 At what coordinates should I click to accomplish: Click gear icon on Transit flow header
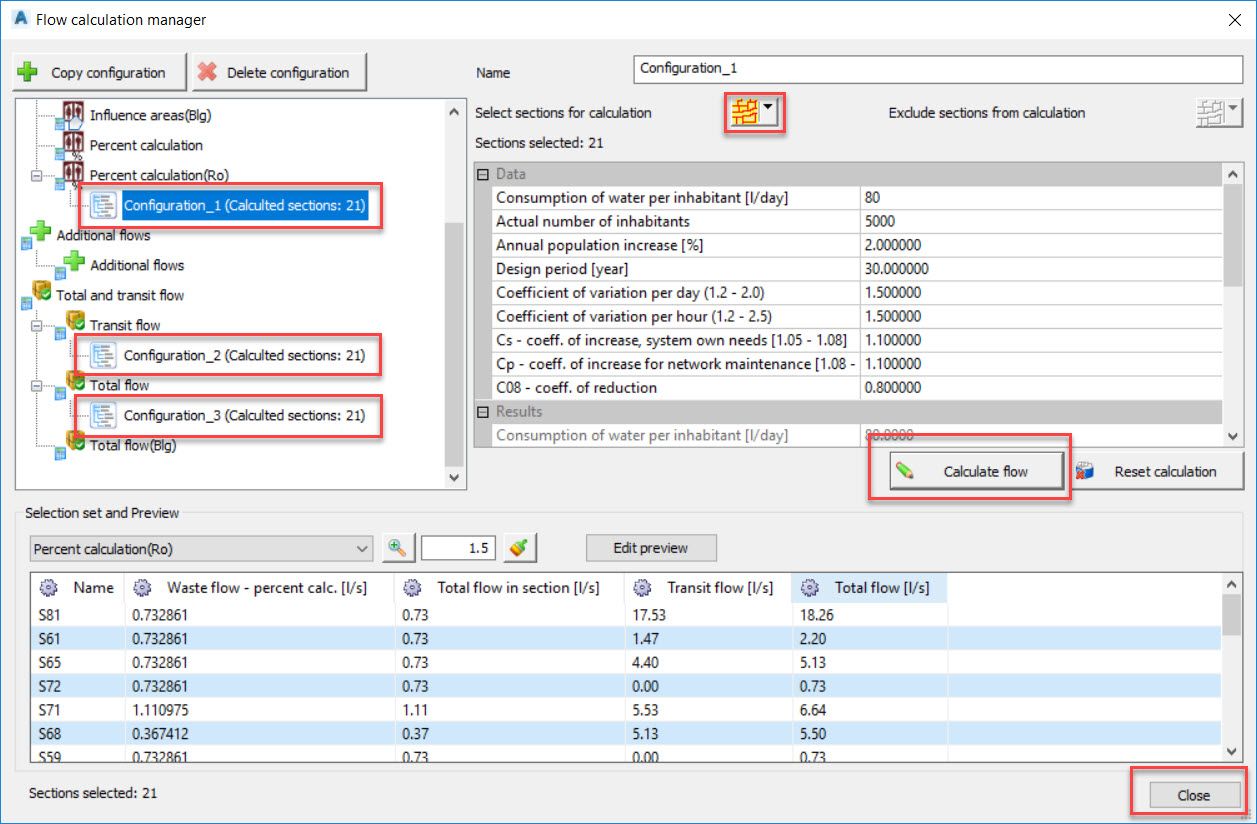pyautogui.click(x=642, y=587)
